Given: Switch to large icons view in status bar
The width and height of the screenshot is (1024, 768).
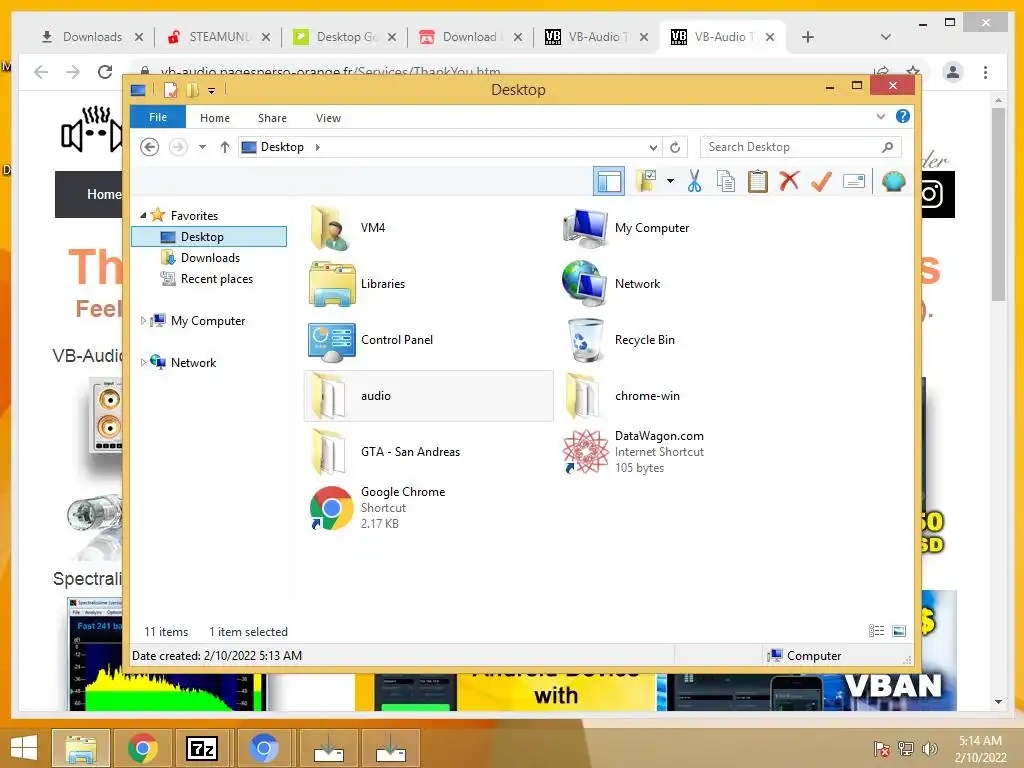Looking at the screenshot, I should (899, 631).
